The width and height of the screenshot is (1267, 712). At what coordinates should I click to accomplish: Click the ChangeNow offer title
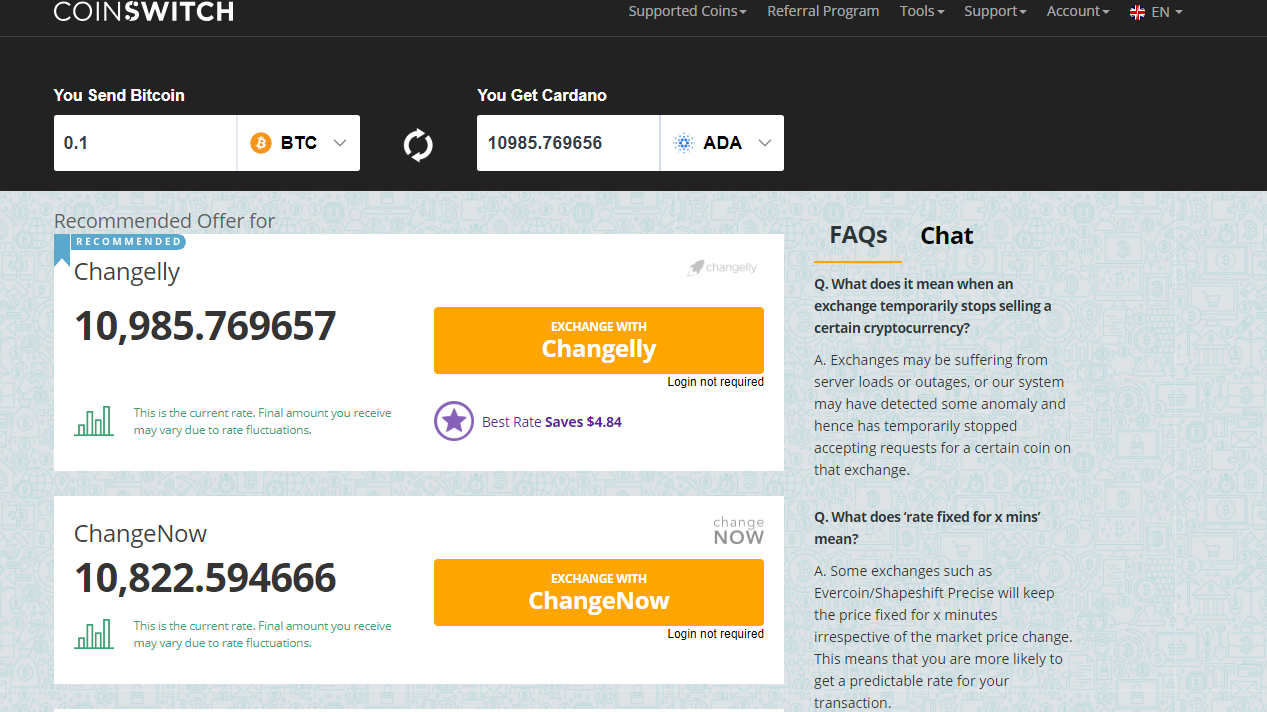point(140,534)
